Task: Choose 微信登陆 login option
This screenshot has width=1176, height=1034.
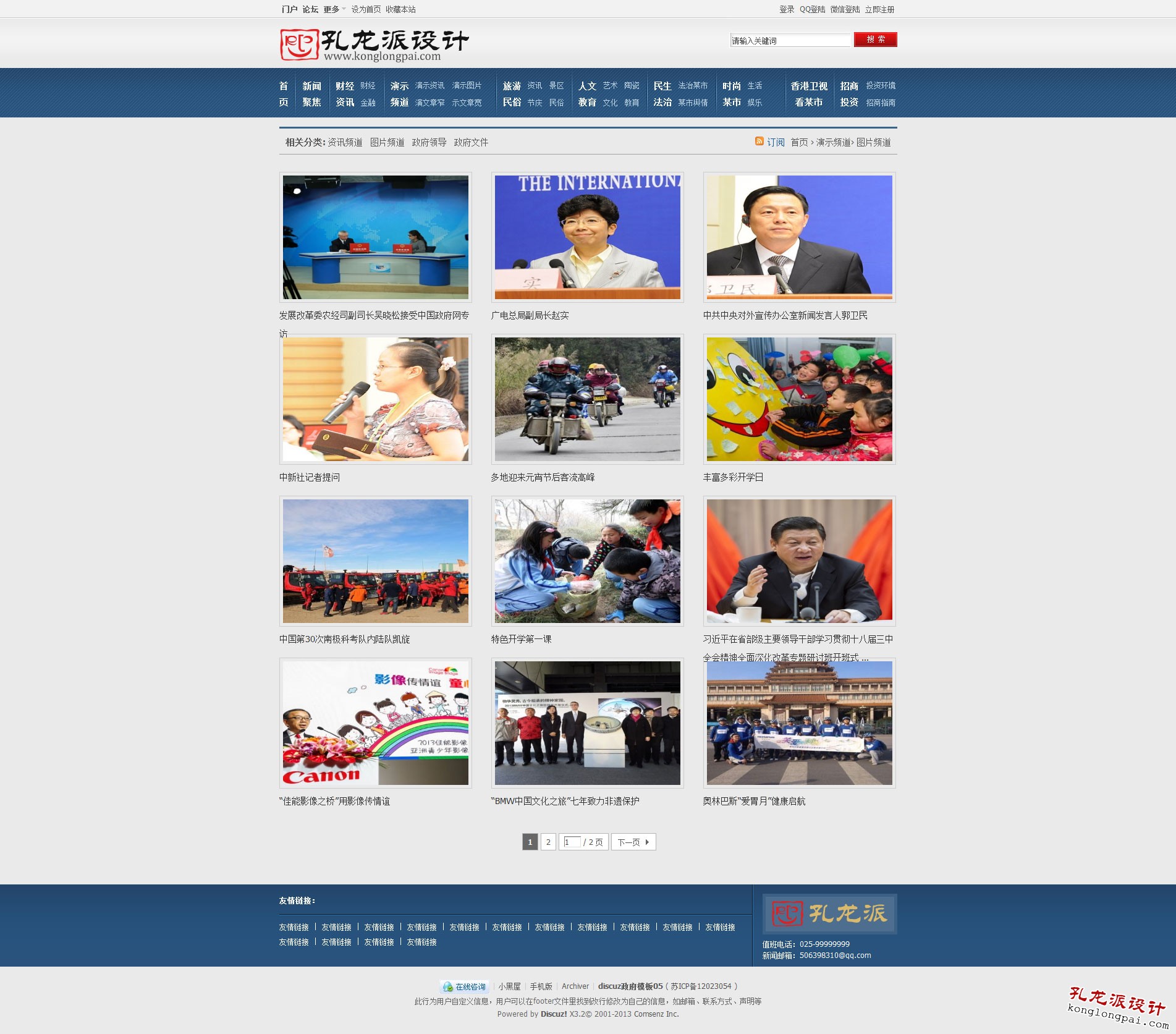Action: click(x=845, y=9)
